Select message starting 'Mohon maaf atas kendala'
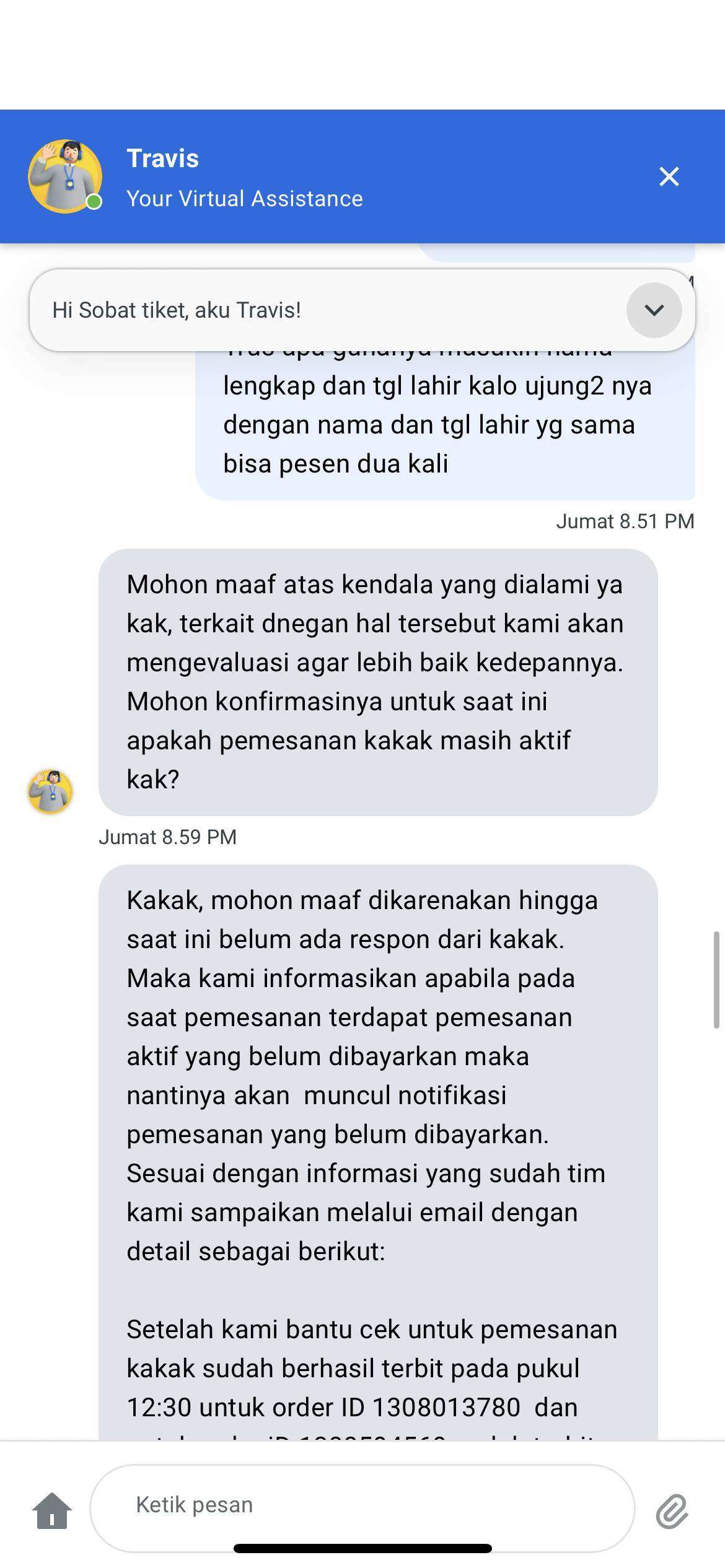 coord(378,682)
